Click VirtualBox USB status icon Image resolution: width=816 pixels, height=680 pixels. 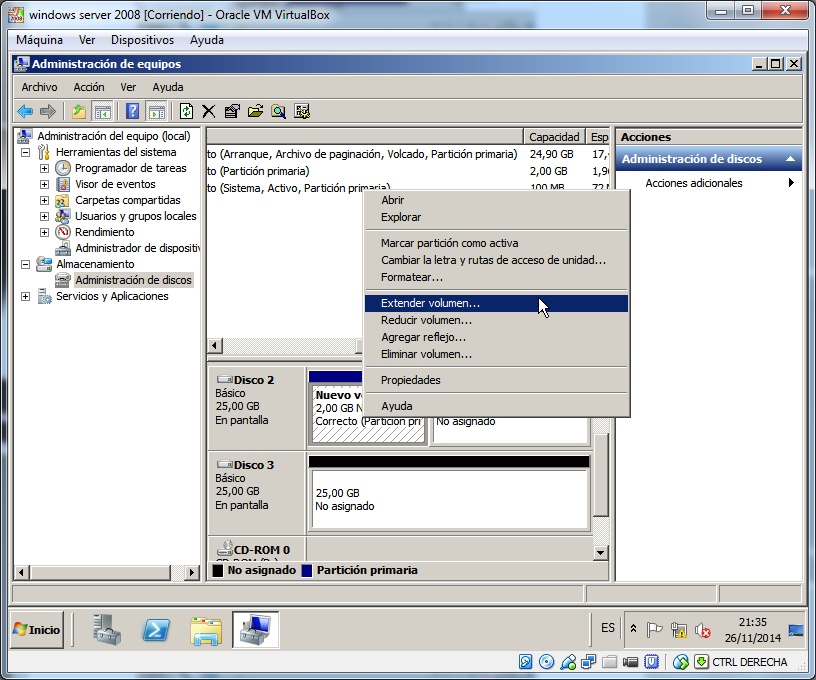pos(568,662)
